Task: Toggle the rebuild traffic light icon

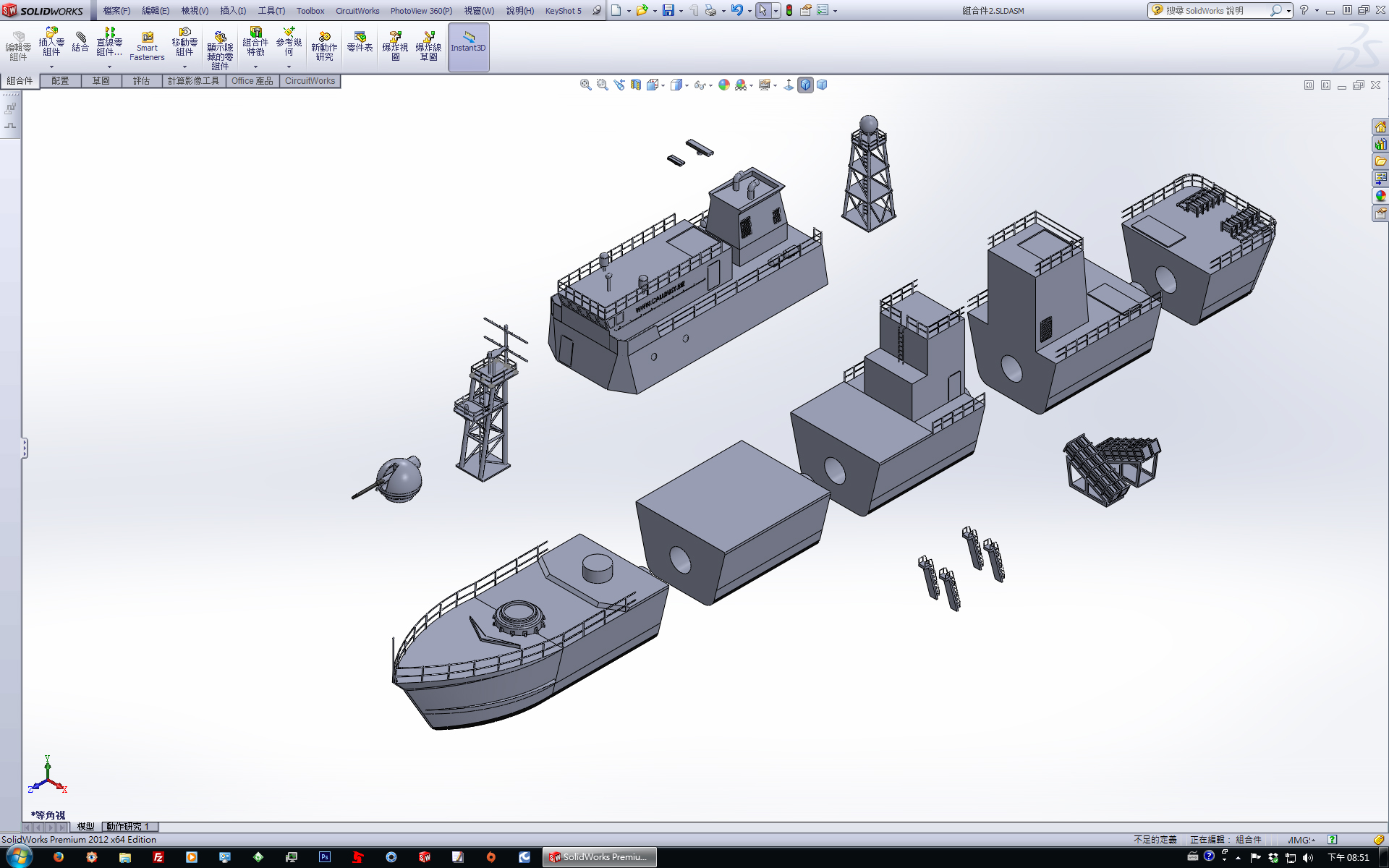Action: click(789, 10)
